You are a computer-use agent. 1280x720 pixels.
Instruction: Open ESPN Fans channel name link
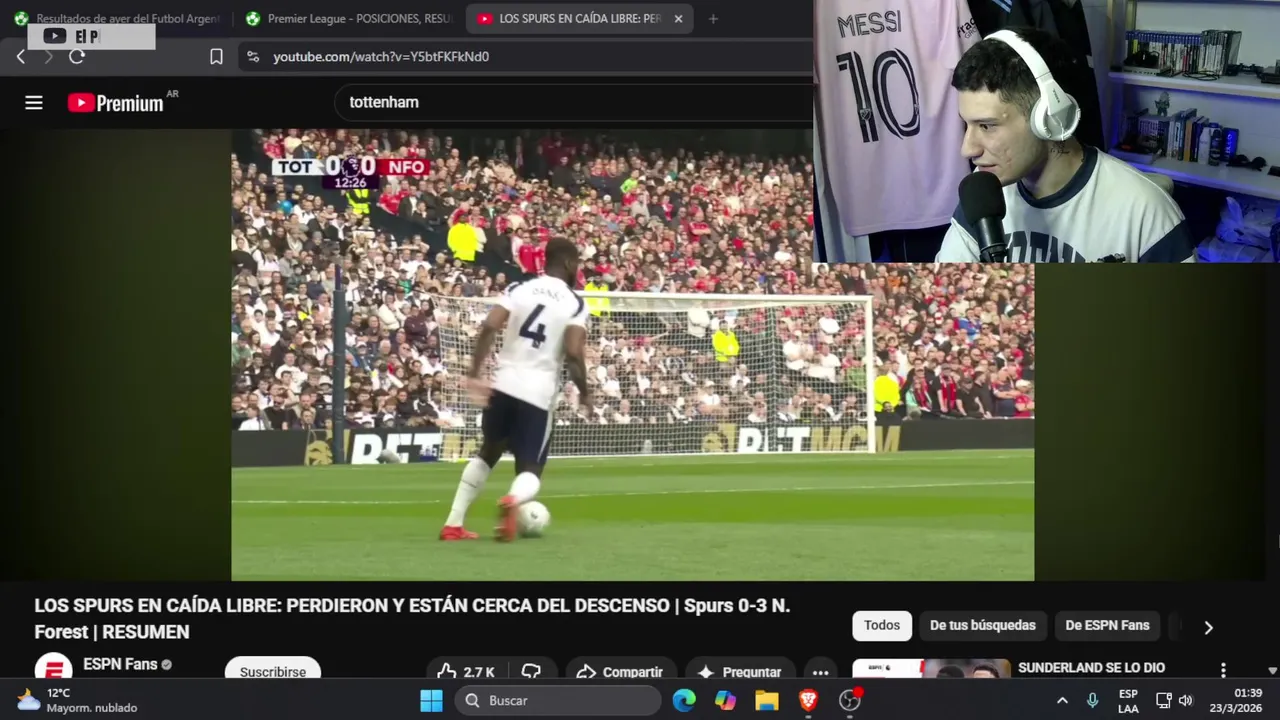click(x=120, y=664)
